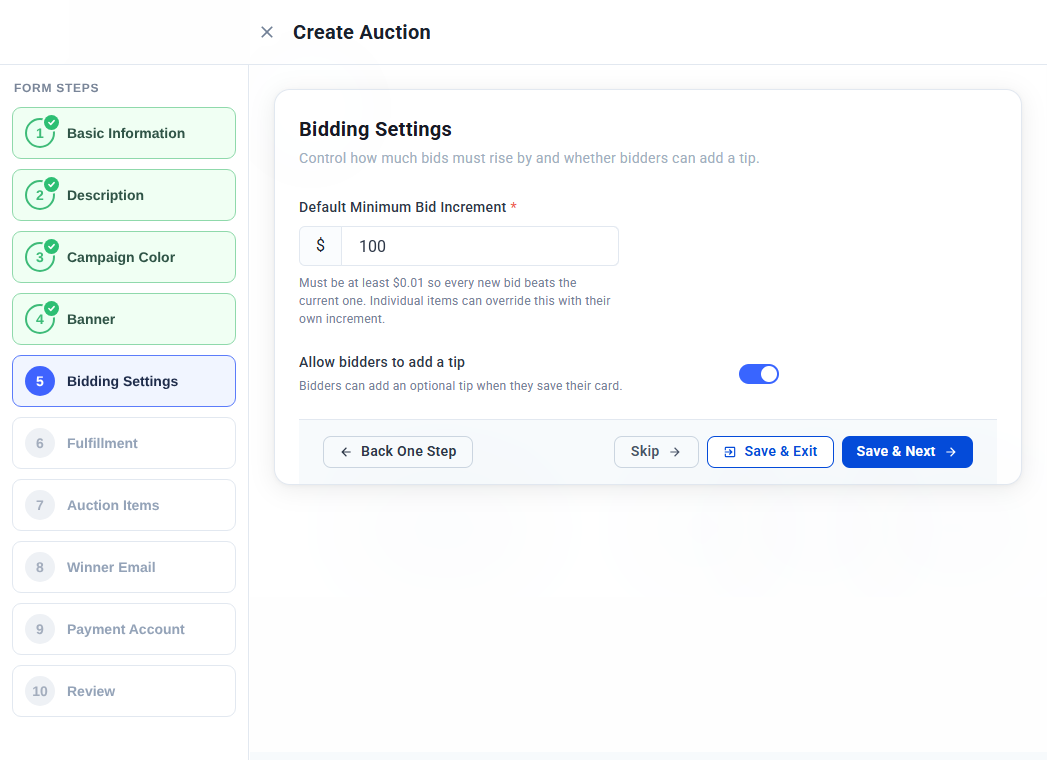The width and height of the screenshot is (1047, 760).
Task: Click the step 8 number badge
Action: tap(40, 567)
